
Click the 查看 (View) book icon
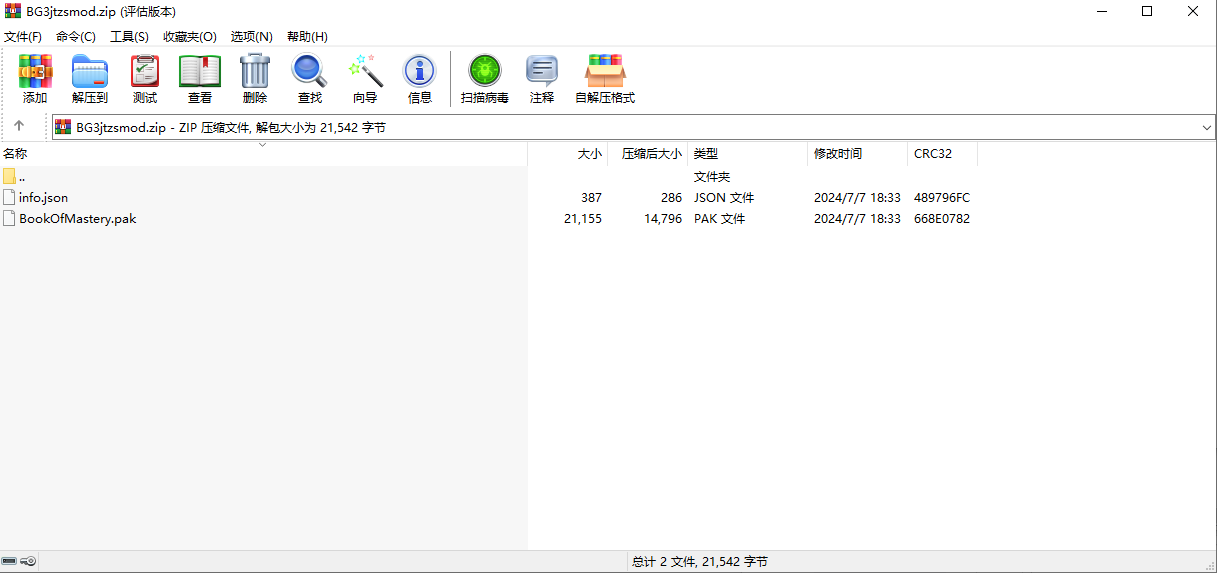pyautogui.click(x=200, y=71)
